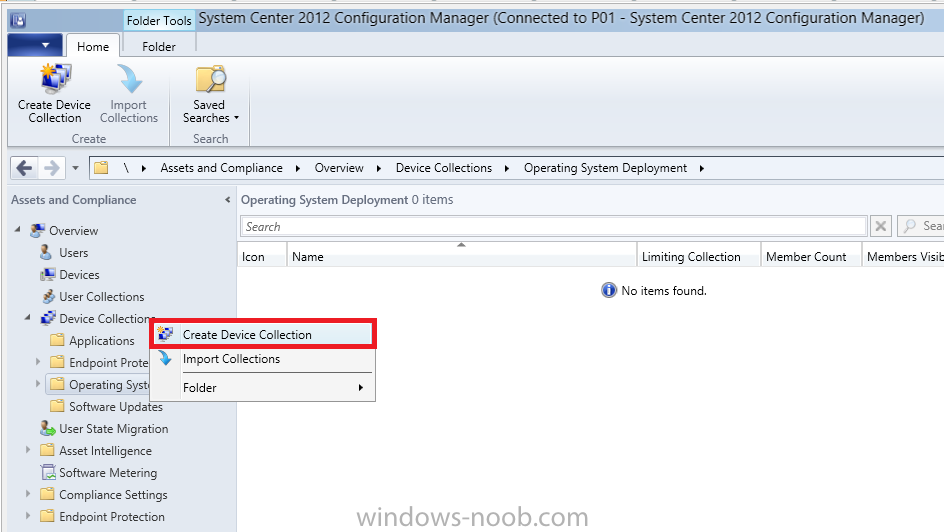Click Import Collections ribbon icon
Viewport: 944px width, 532px height.
coord(129,93)
